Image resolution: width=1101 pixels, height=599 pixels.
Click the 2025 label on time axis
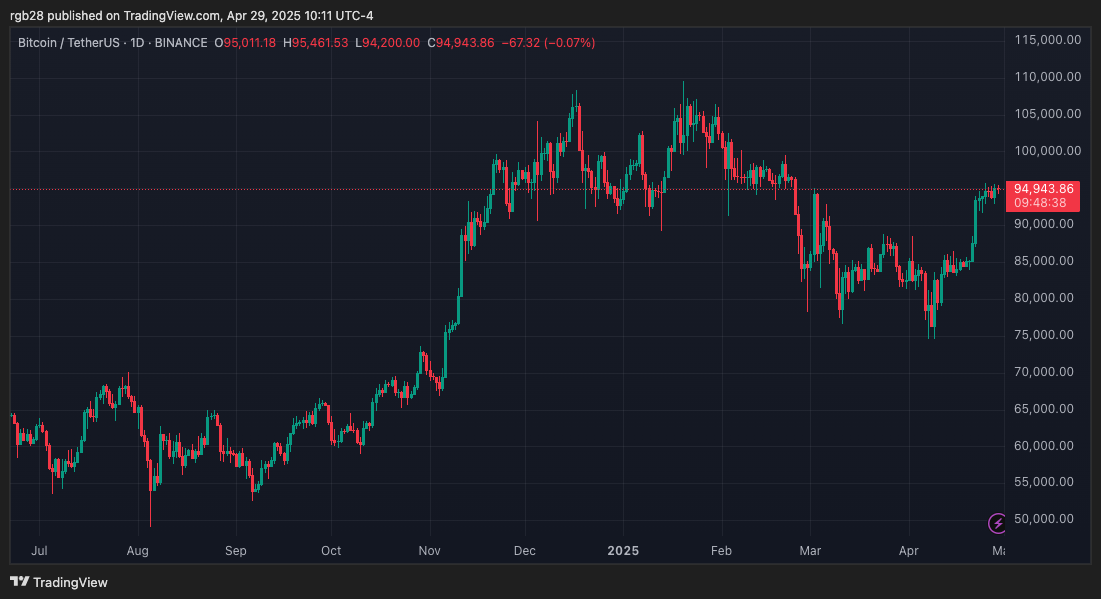click(x=624, y=551)
